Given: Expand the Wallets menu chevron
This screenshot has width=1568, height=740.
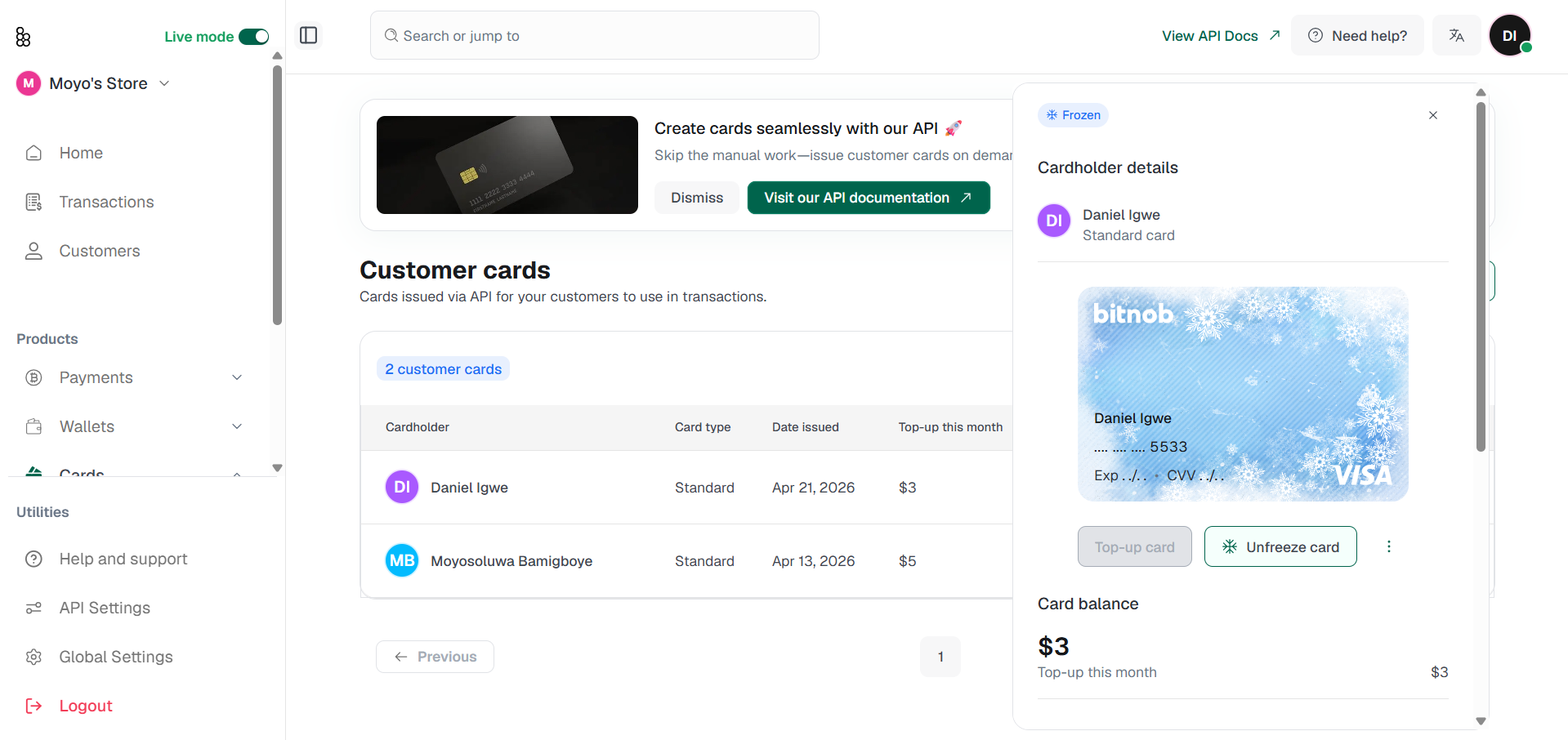Looking at the screenshot, I should [237, 426].
